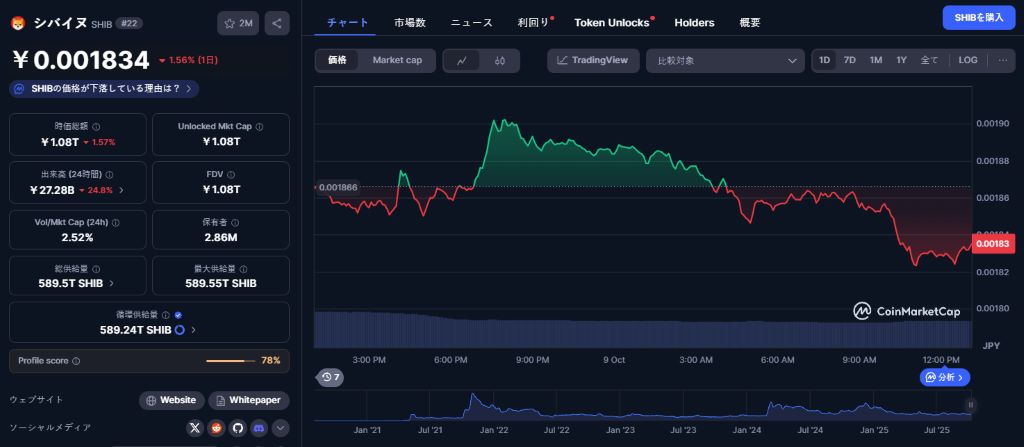Screen dimensions: 1024x447
Task: Open the 市場数 tab
Action: click(x=410, y=22)
